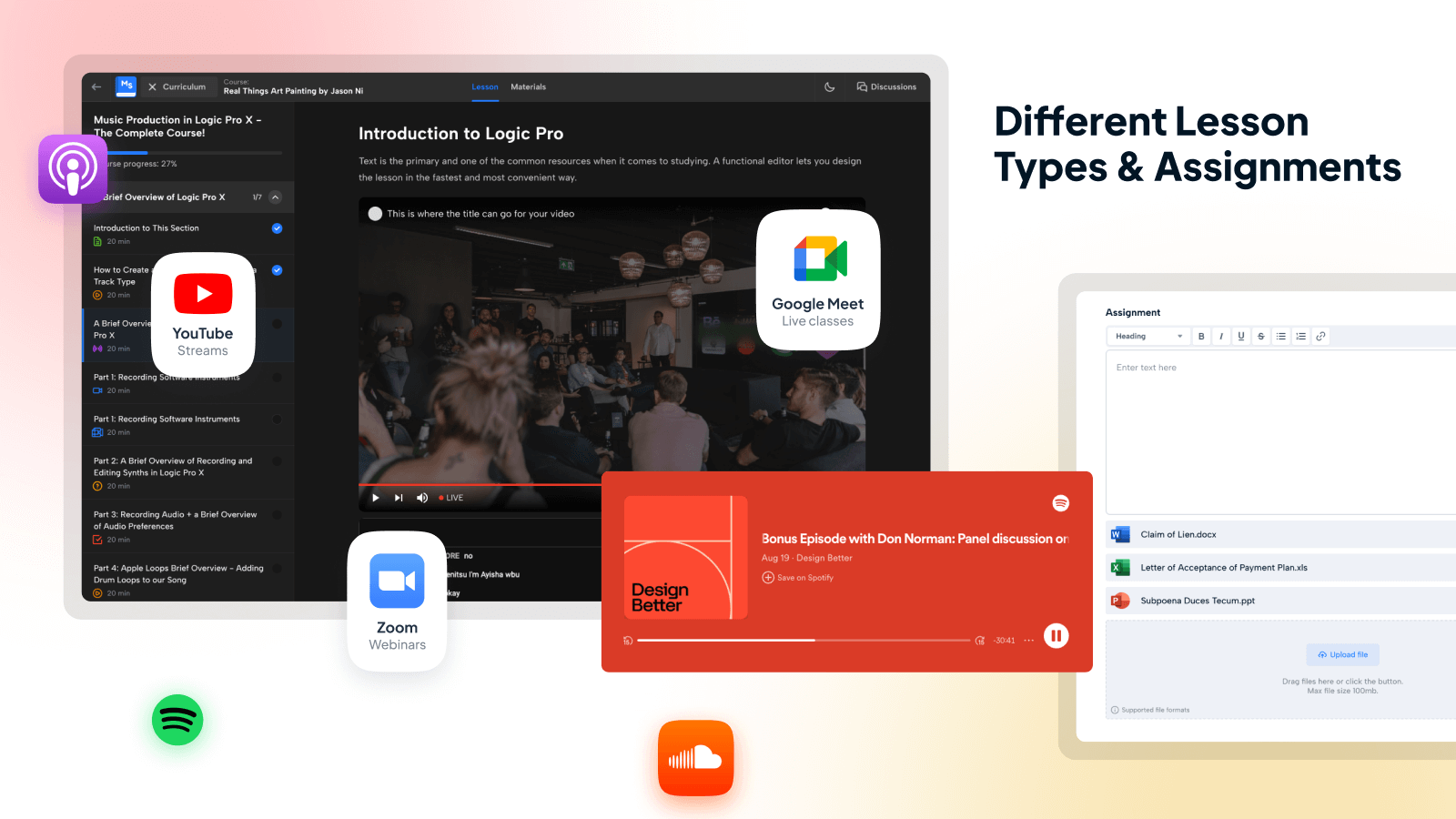Close the Curriculum panel with the X

click(x=153, y=87)
